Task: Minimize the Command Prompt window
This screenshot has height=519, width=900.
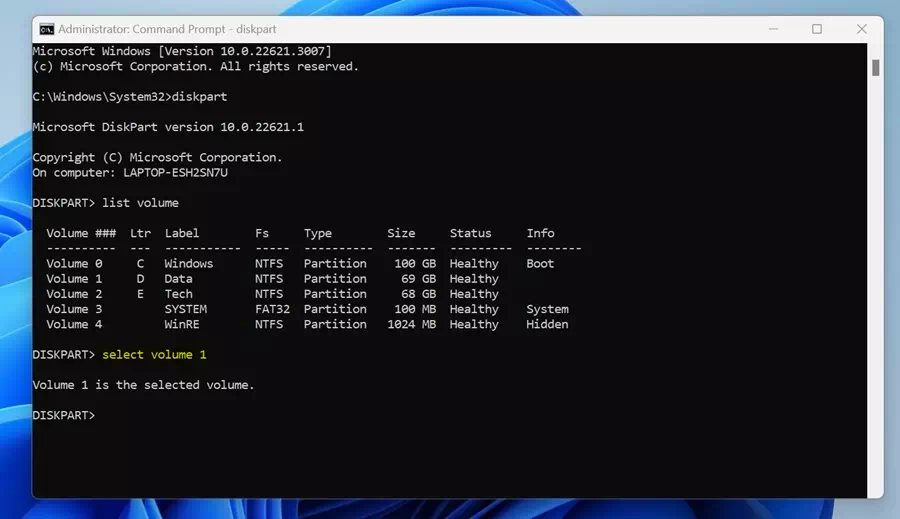Action: tap(773, 29)
